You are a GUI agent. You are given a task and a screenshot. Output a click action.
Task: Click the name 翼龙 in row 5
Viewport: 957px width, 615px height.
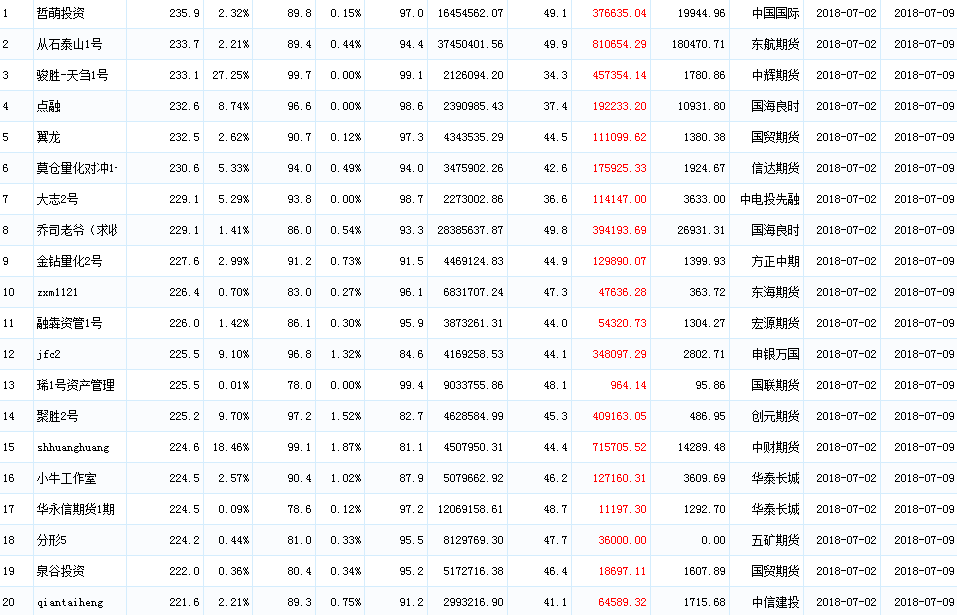click(x=48, y=137)
